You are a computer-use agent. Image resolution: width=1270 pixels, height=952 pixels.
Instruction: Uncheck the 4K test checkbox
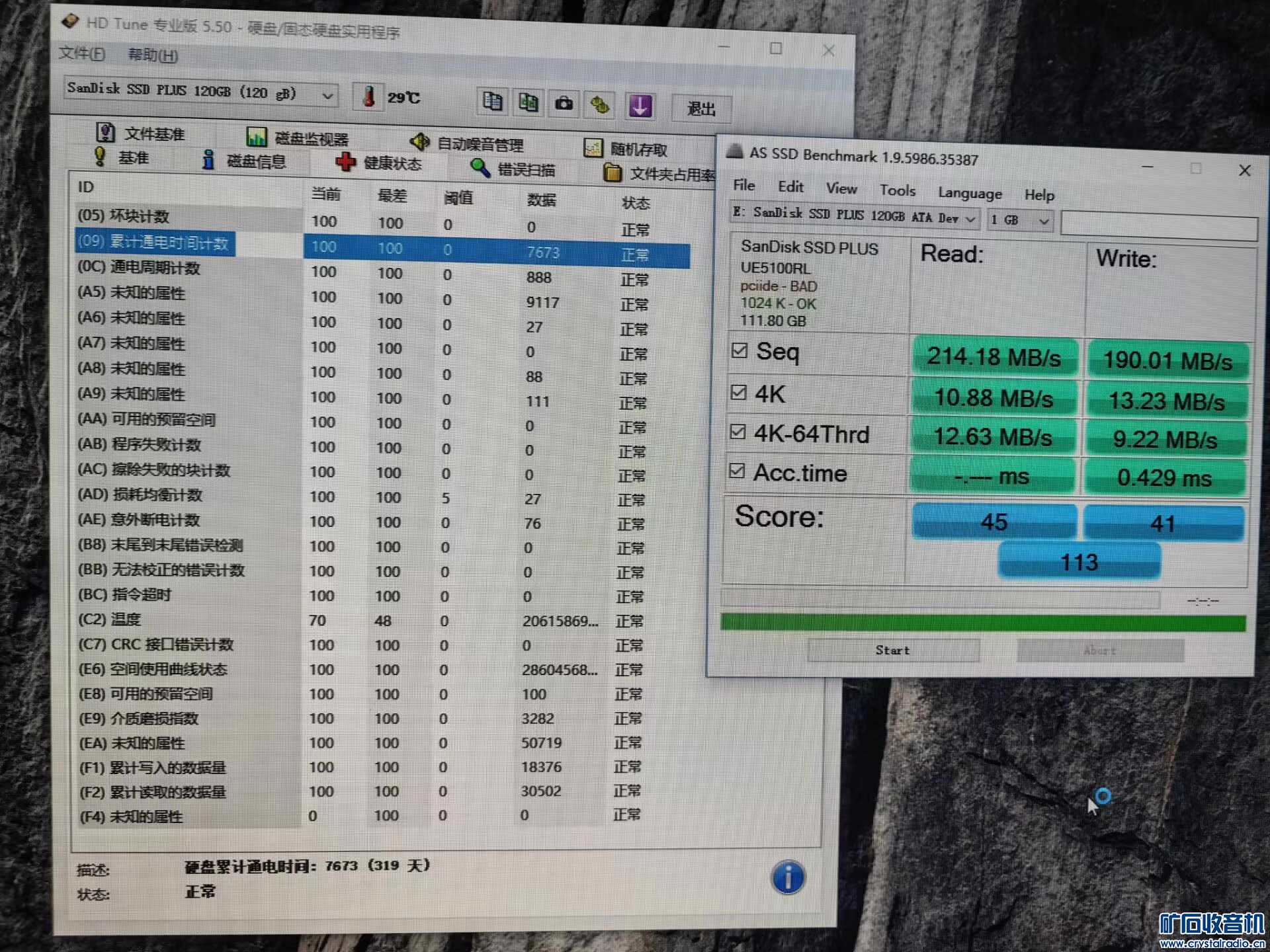click(x=738, y=392)
